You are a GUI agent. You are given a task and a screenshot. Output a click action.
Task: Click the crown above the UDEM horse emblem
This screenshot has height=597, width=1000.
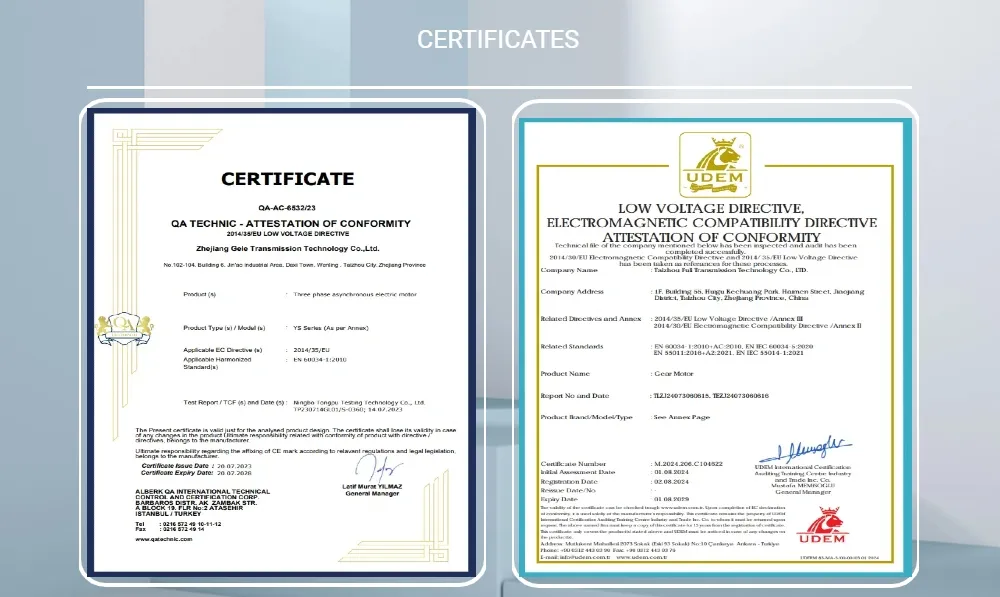click(725, 140)
